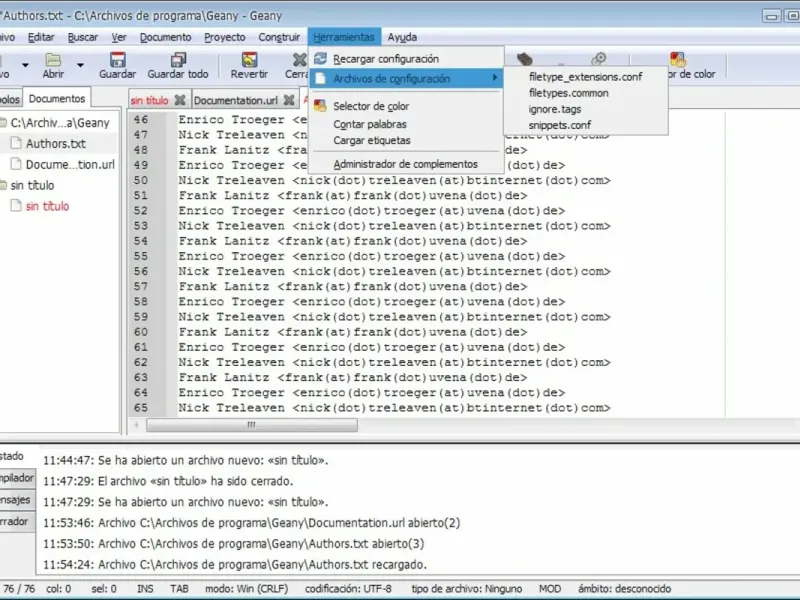Click line number 50 in the margin
The height and width of the screenshot is (600, 800).
141,180
